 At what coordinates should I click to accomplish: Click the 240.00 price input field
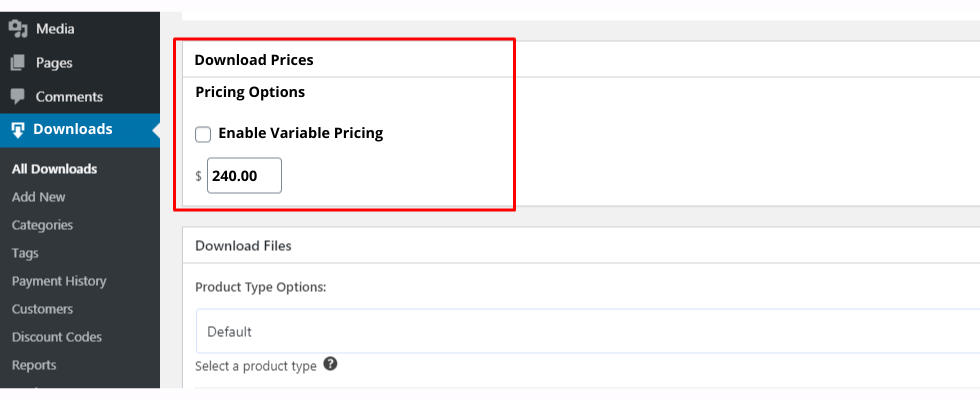(244, 176)
